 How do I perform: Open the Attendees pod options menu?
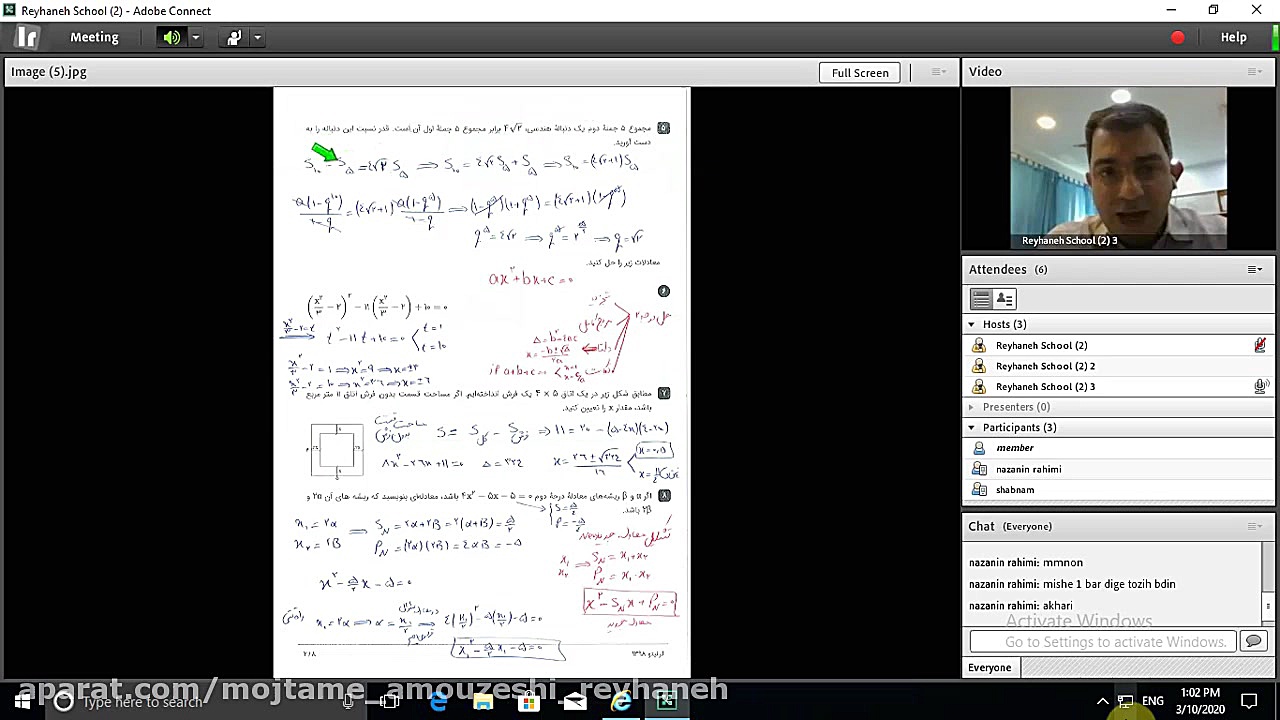click(1254, 270)
